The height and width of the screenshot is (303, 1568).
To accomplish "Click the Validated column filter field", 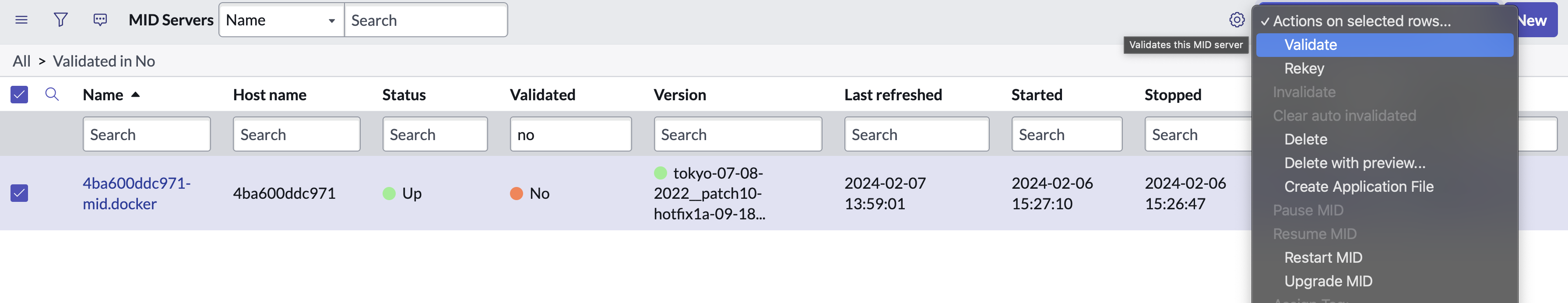I will click(570, 134).
